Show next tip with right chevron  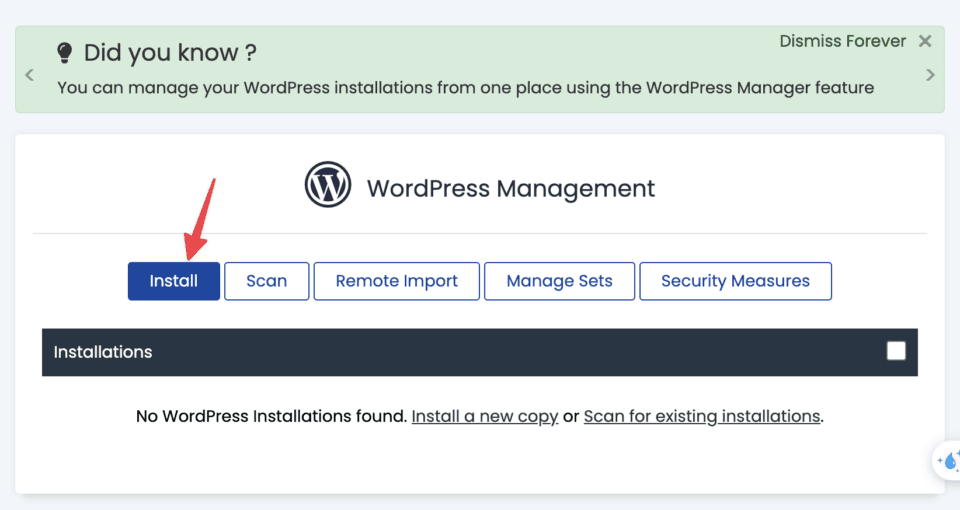(x=931, y=75)
